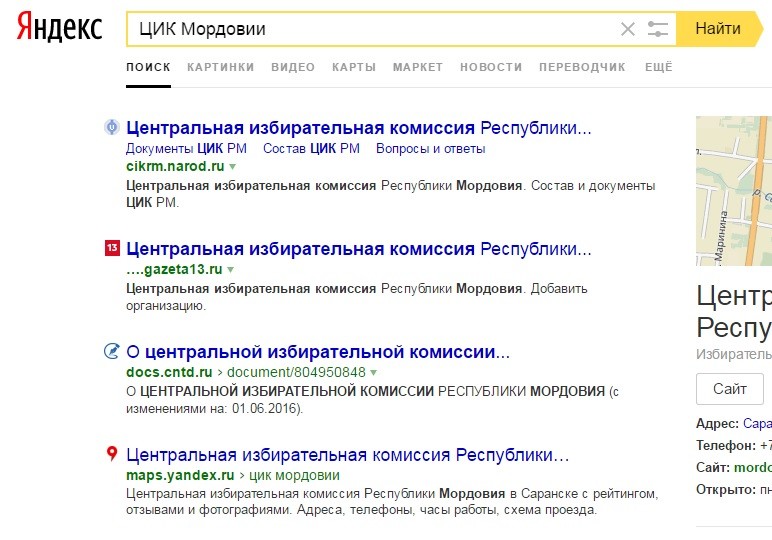Open the Yandex logo homepage
The width and height of the screenshot is (772, 540).
(60, 27)
